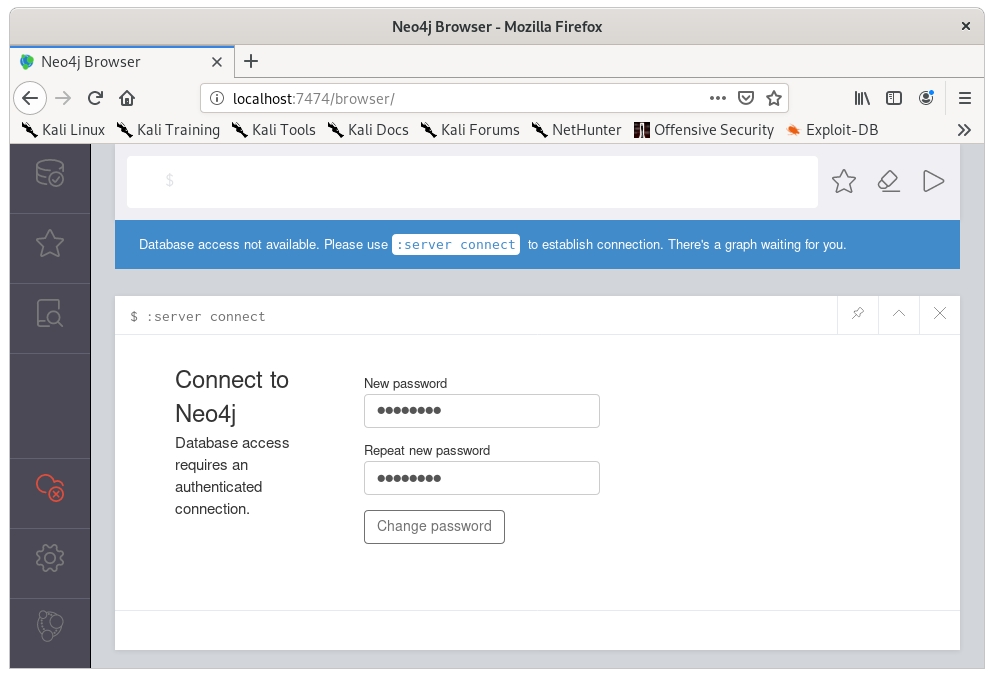Open Firefox hamburger menu
Screen dimensions: 994x678
pos(965,98)
